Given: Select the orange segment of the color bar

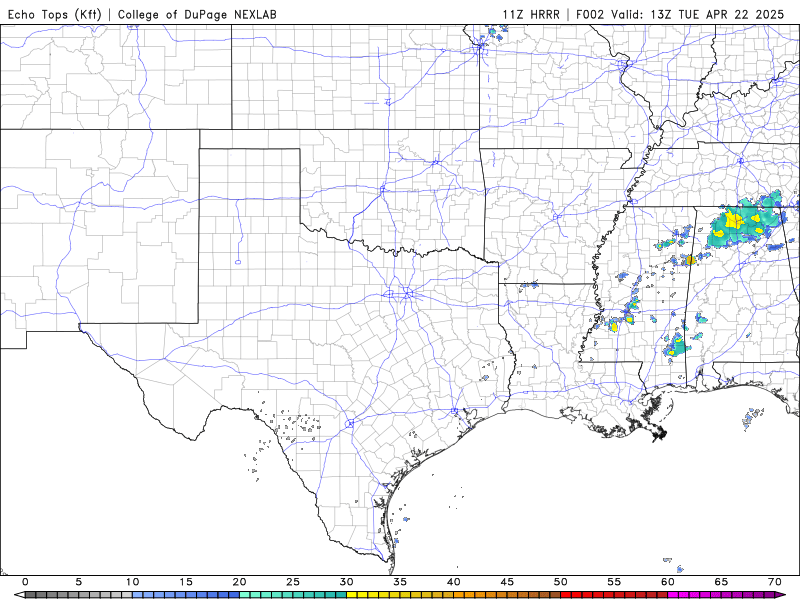Looking at the screenshot, I should coord(507,595).
